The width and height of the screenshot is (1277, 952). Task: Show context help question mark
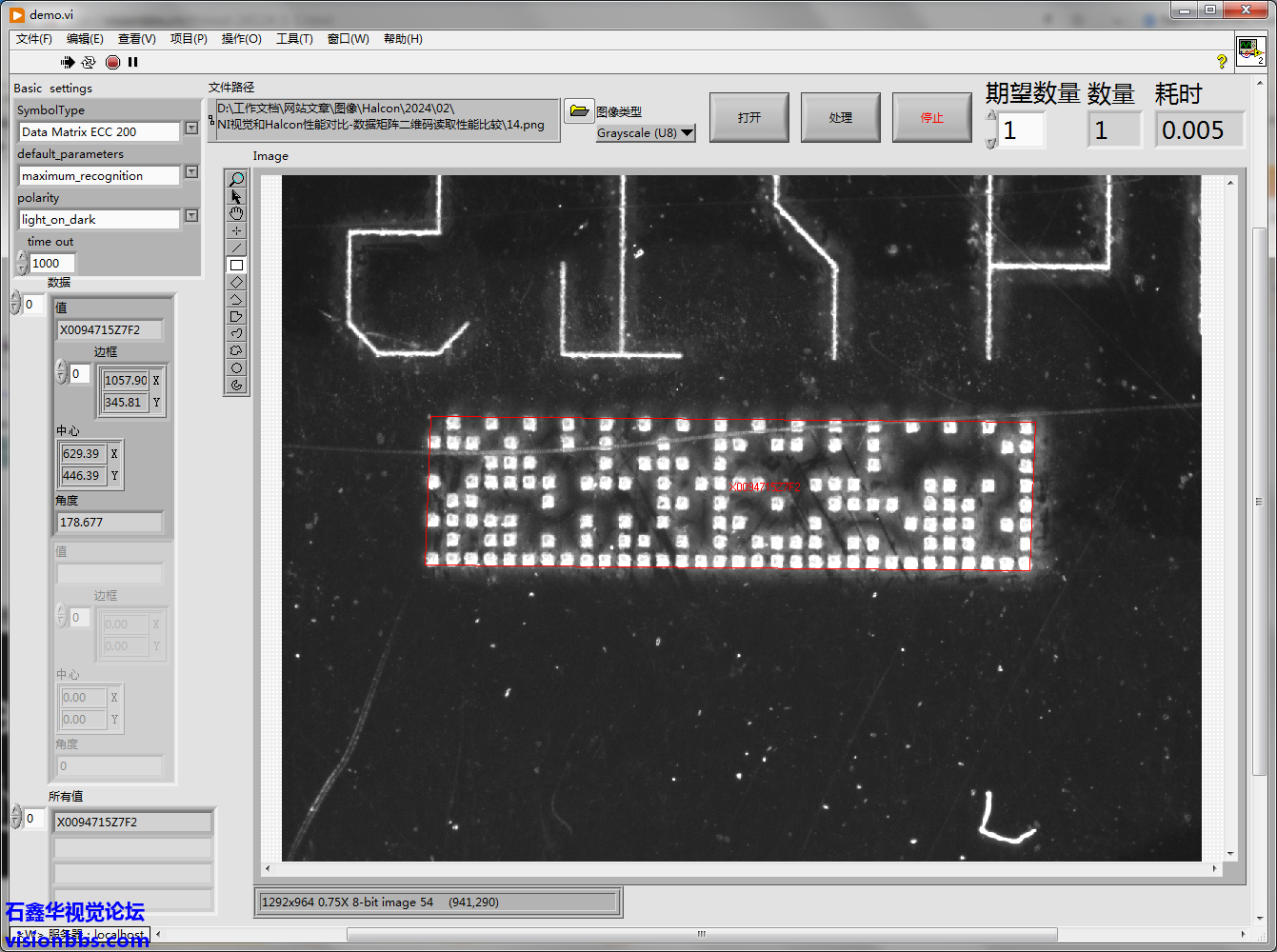coord(1222,61)
